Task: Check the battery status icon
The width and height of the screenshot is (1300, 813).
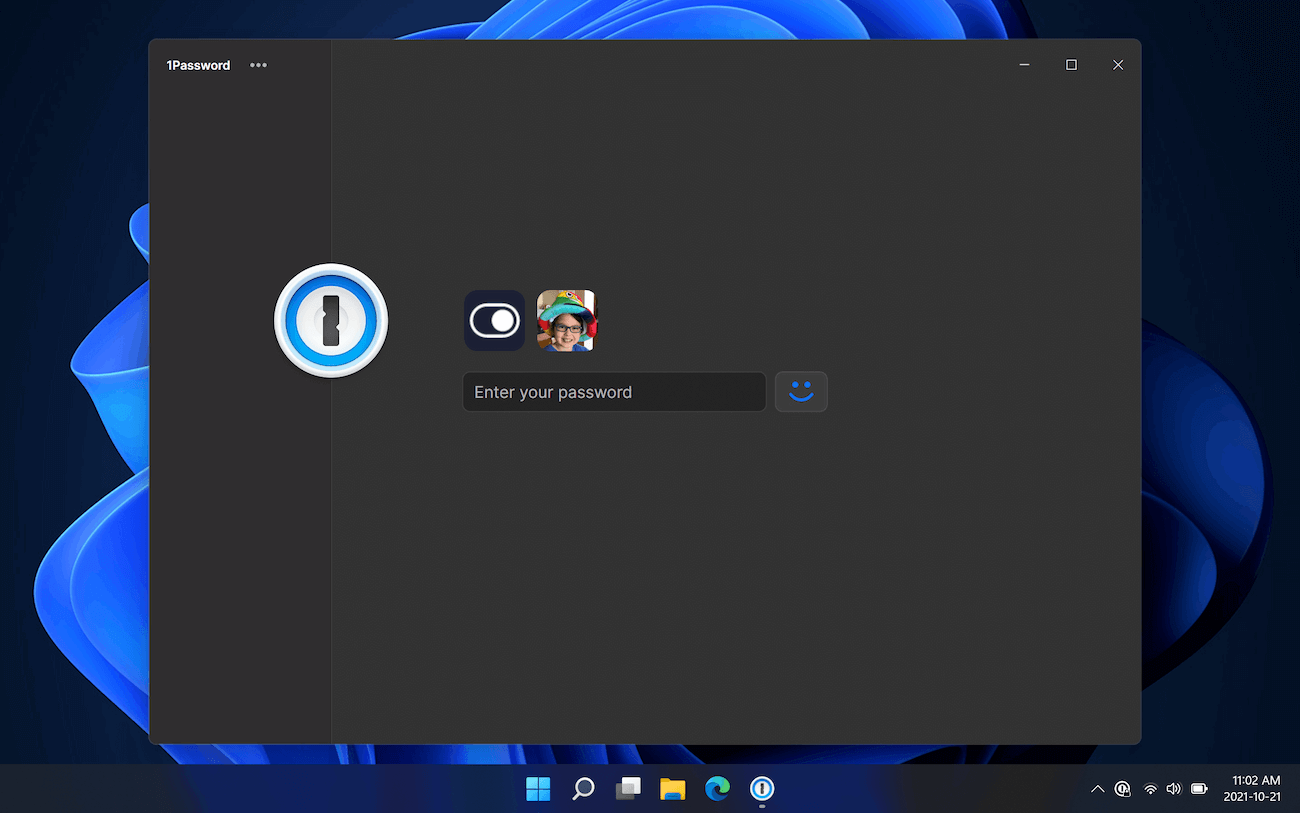Action: click(1198, 789)
